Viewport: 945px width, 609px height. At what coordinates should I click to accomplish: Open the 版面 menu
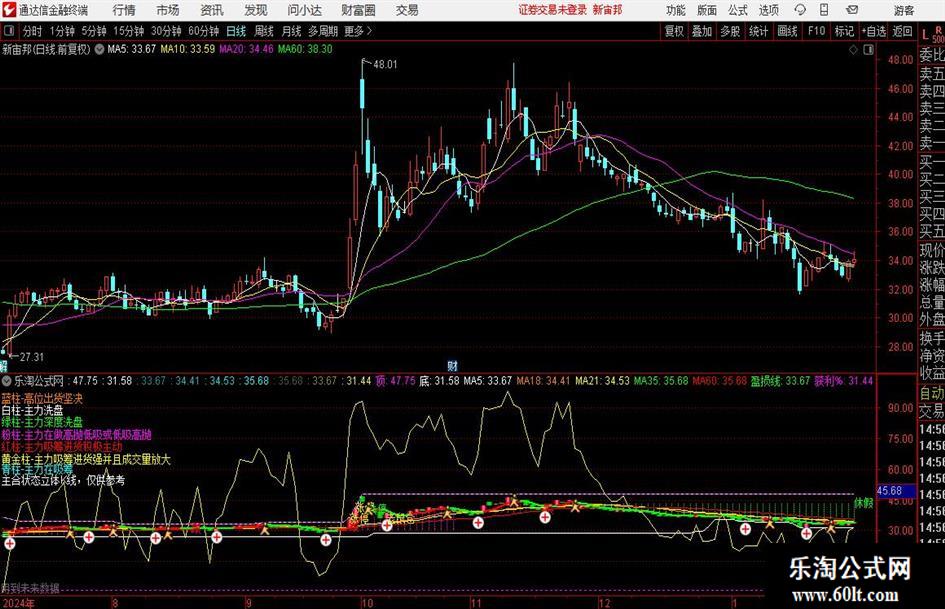(706, 10)
